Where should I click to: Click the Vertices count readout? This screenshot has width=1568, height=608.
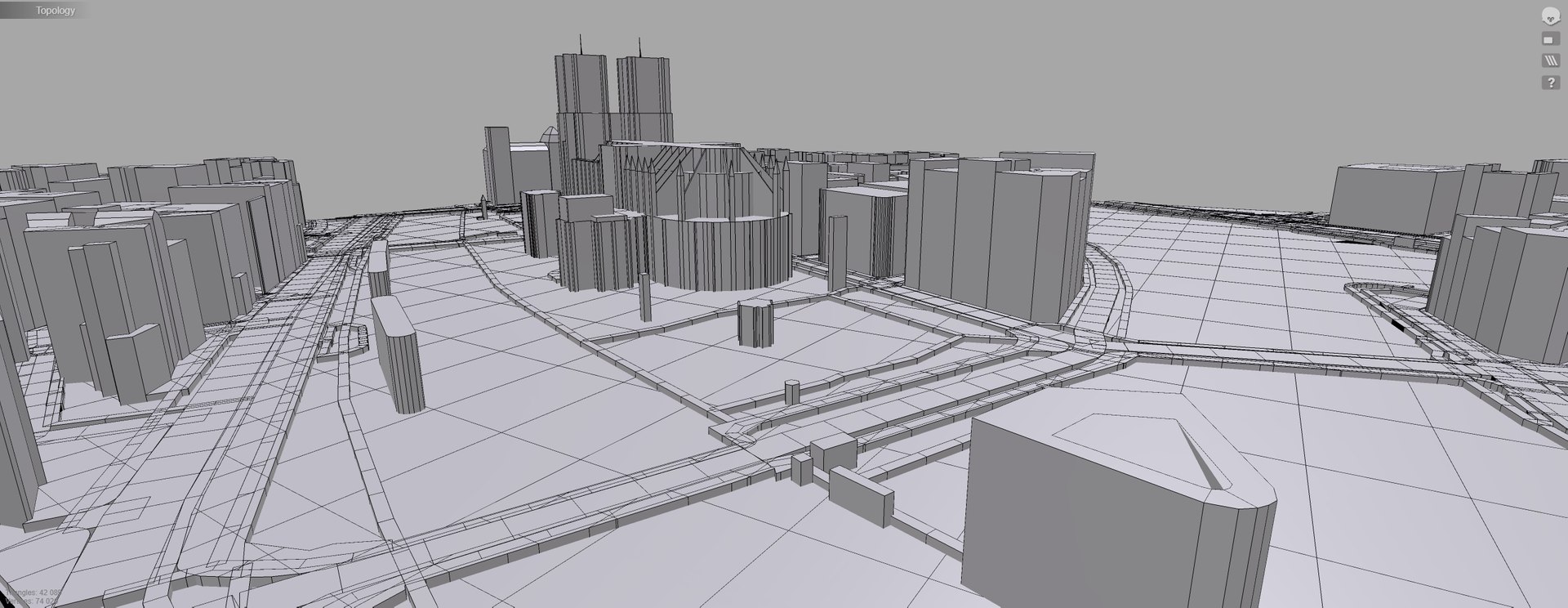pyautogui.click(x=31, y=601)
